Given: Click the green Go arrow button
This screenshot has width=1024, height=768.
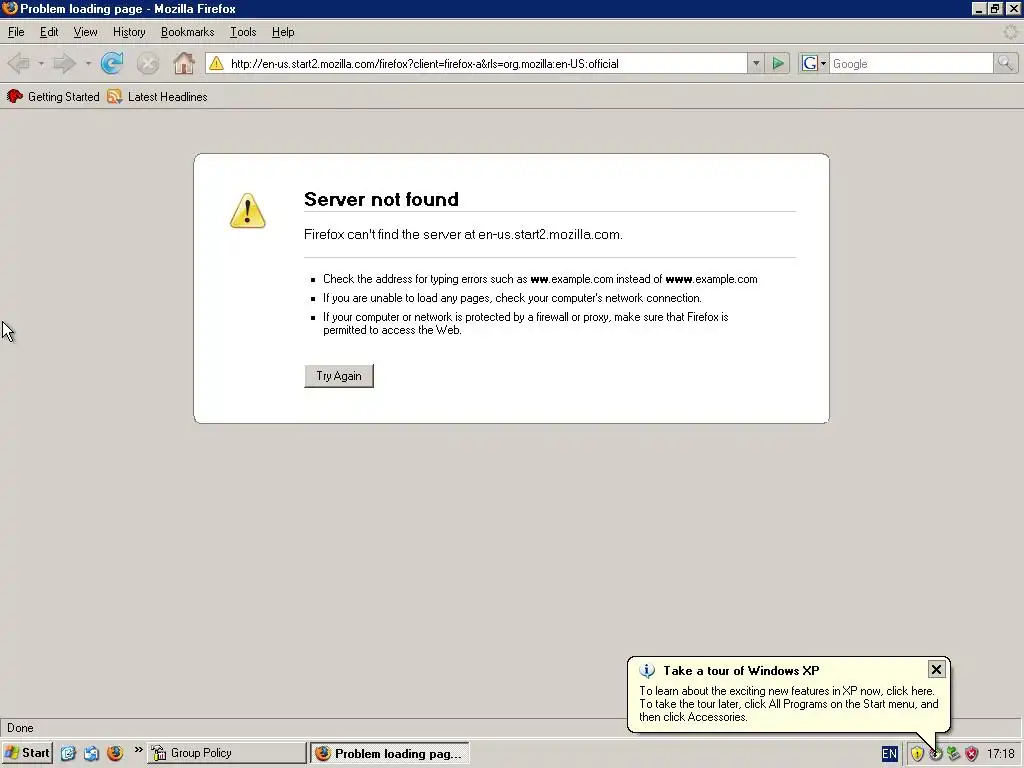Looking at the screenshot, I should (778, 63).
